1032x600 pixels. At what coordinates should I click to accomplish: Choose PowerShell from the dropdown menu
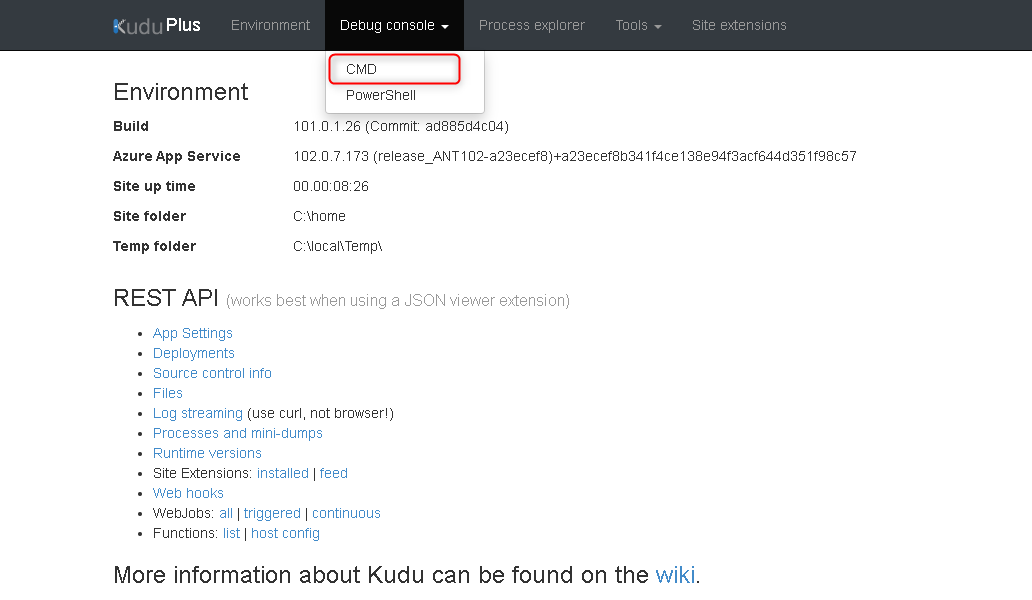pyautogui.click(x=380, y=95)
